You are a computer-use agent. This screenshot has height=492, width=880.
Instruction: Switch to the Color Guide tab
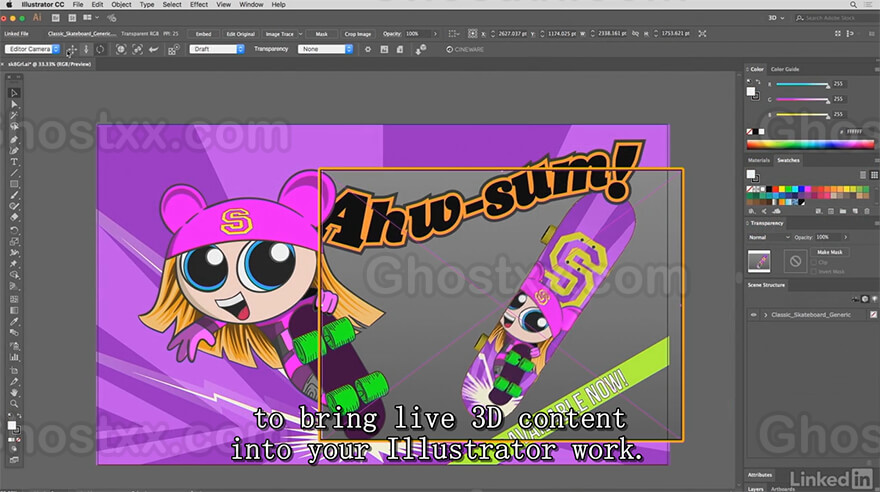pos(785,69)
